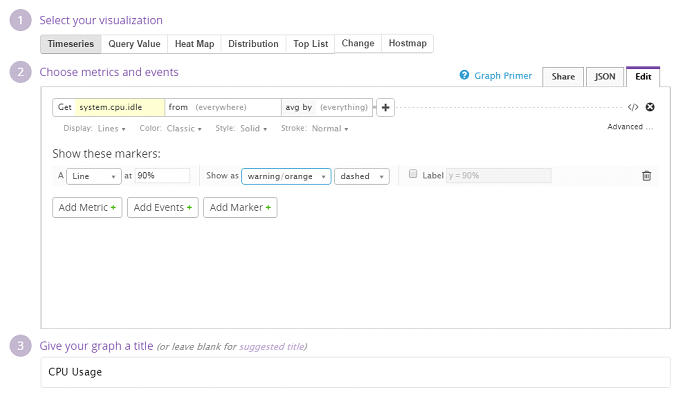Image resolution: width=689 pixels, height=394 pixels.
Task: Click the marker value field 90%
Action: 162,176
